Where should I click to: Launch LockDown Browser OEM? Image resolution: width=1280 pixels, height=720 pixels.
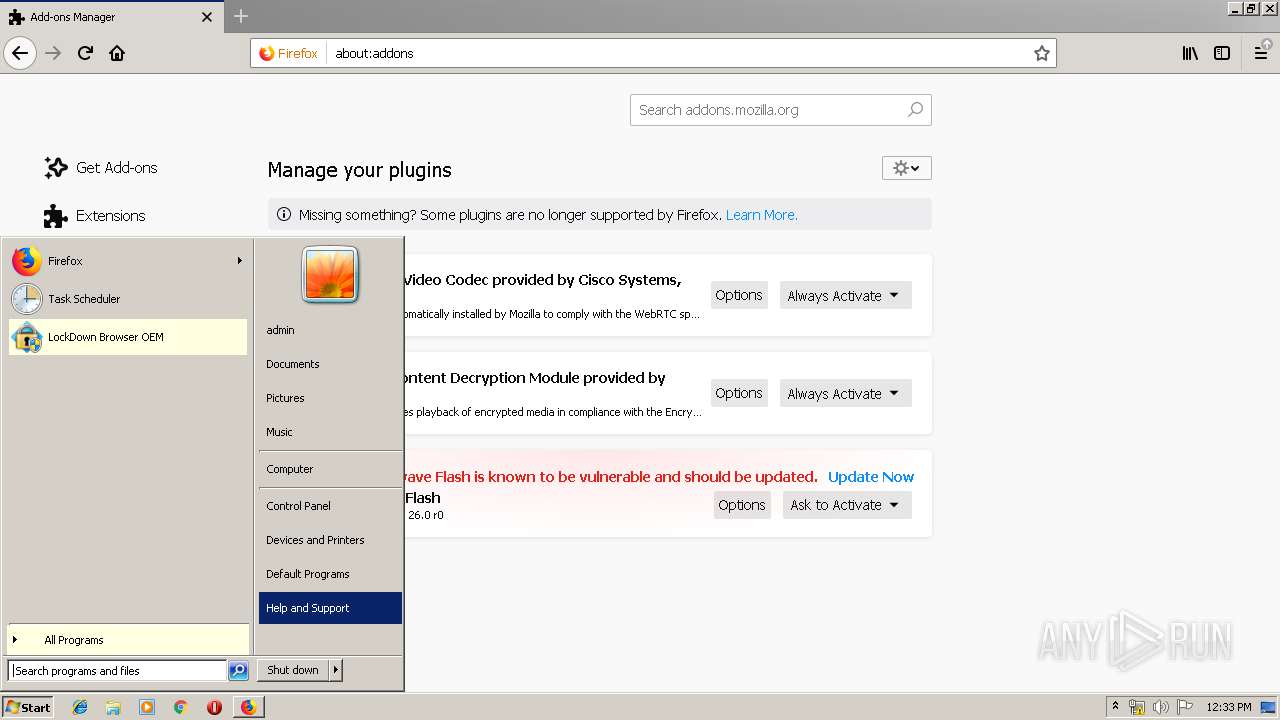[128, 337]
